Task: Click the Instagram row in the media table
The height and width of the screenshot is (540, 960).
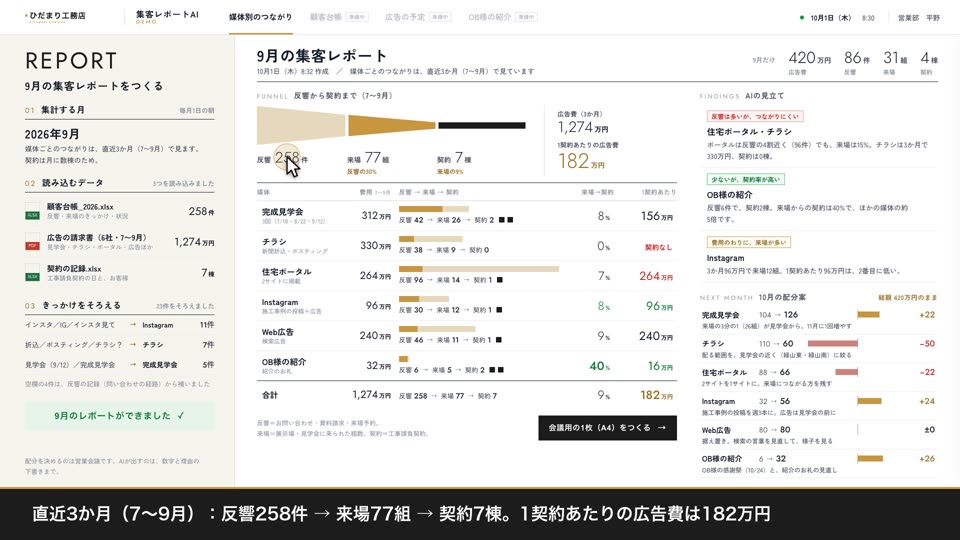Action: point(467,306)
